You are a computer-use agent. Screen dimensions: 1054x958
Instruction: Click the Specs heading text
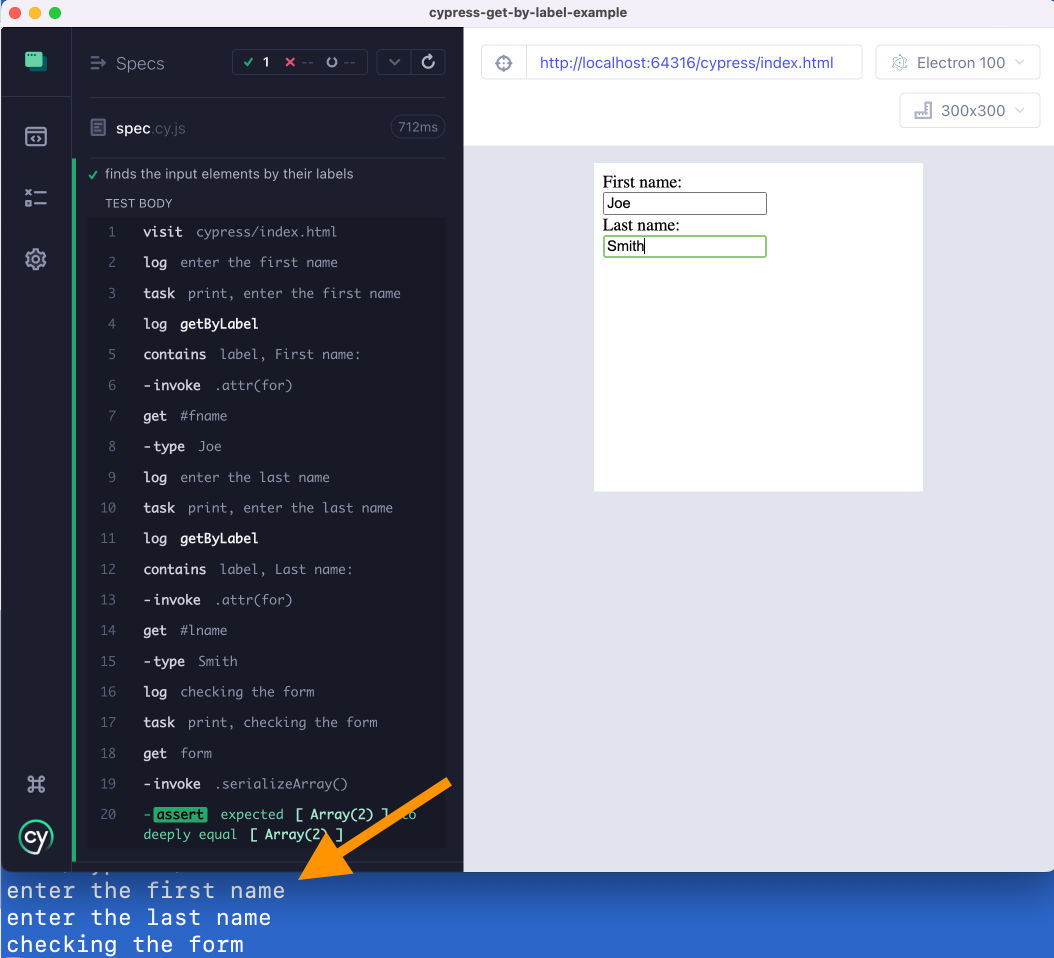pos(140,63)
